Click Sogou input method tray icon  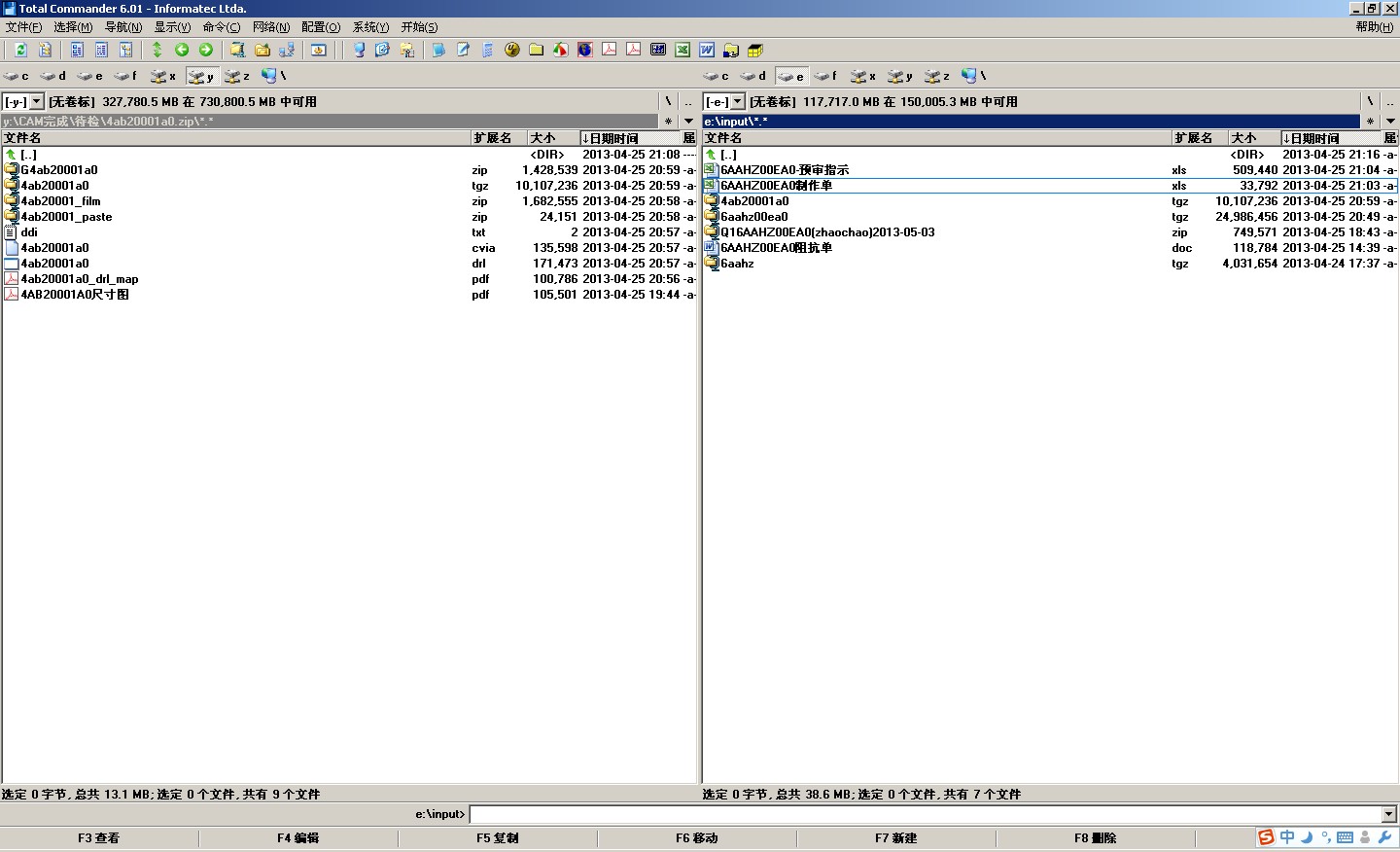(x=1266, y=837)
